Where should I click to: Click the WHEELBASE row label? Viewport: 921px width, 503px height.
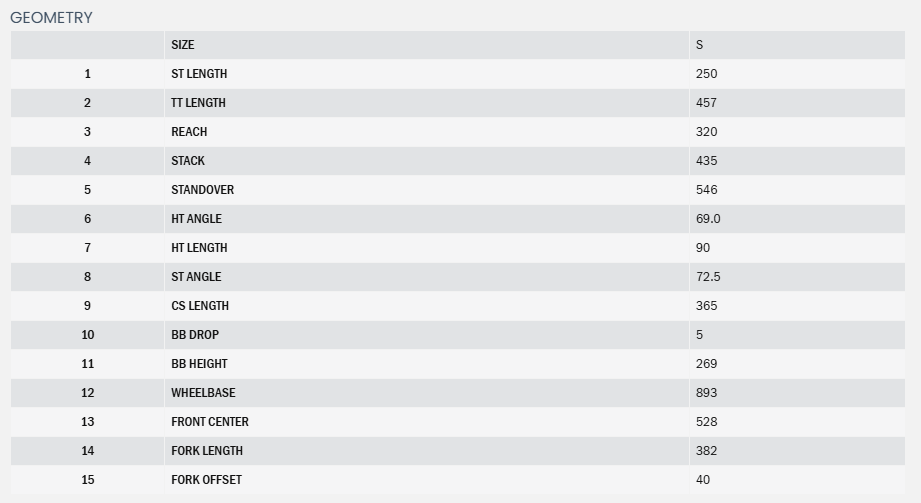tap(203, 393)
